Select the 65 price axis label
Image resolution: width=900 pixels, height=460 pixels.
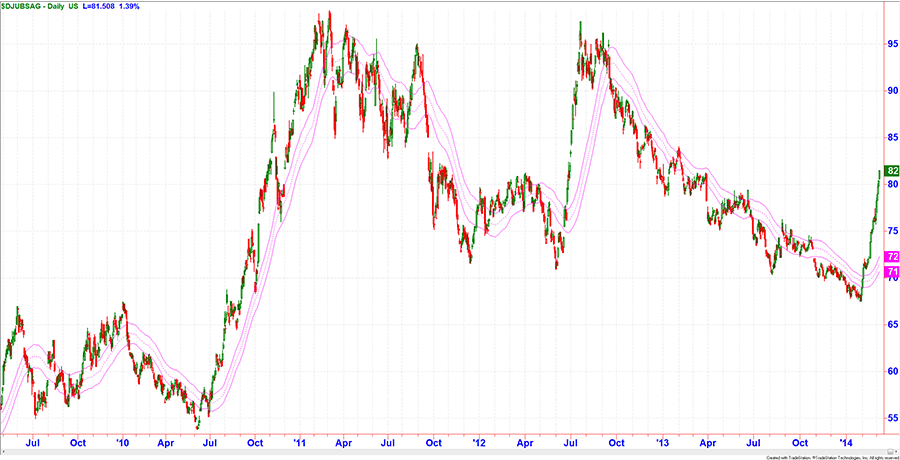pyautogui.click(x=890, y=324)
